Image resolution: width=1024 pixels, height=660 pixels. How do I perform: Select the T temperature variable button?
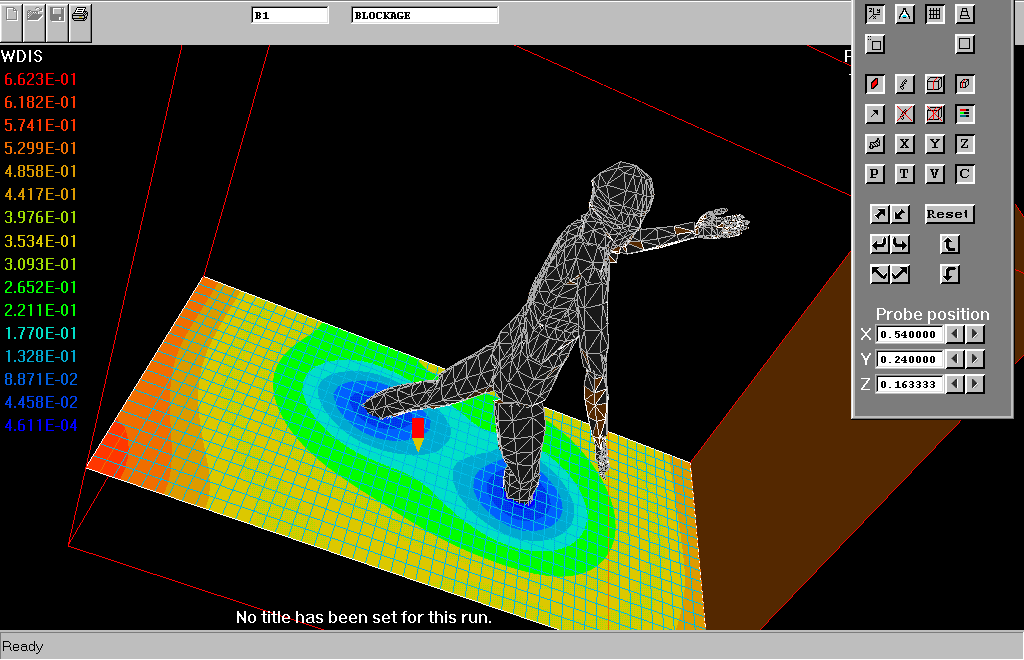point(904,174)
